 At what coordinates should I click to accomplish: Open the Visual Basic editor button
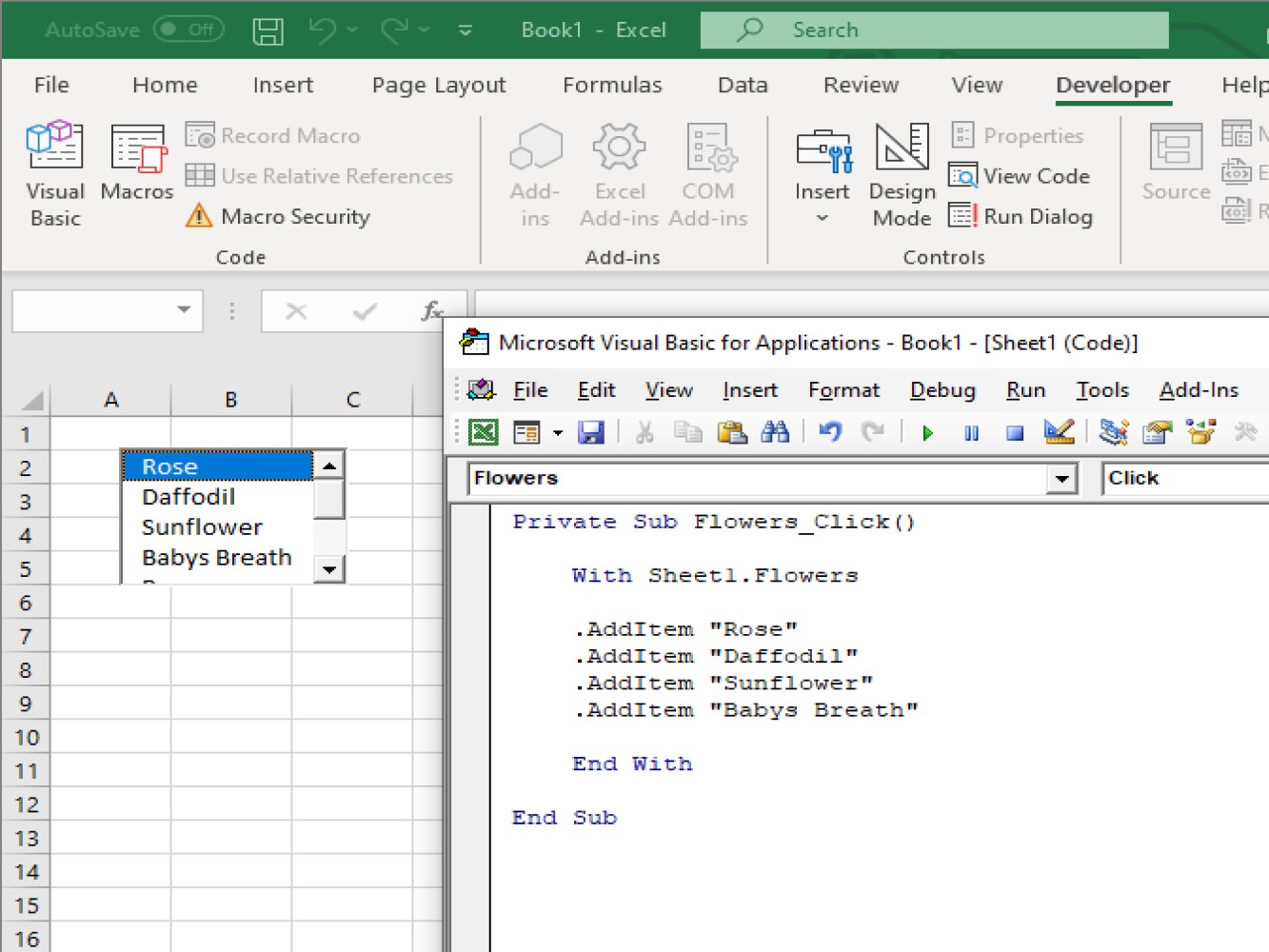55,173
